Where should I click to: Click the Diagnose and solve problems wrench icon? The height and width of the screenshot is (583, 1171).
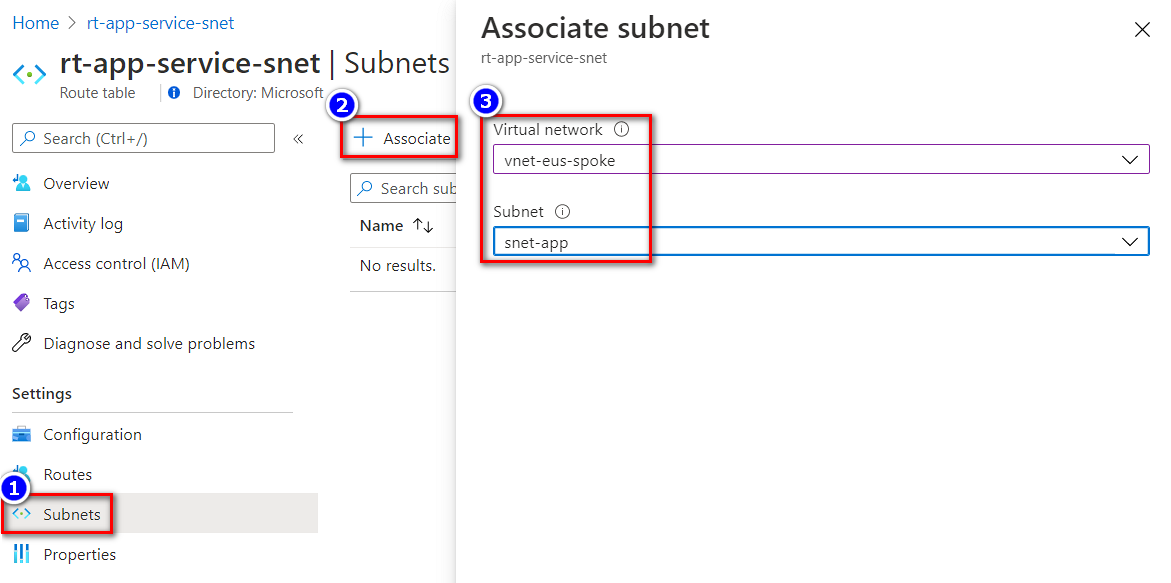click(x=21, y=343)
